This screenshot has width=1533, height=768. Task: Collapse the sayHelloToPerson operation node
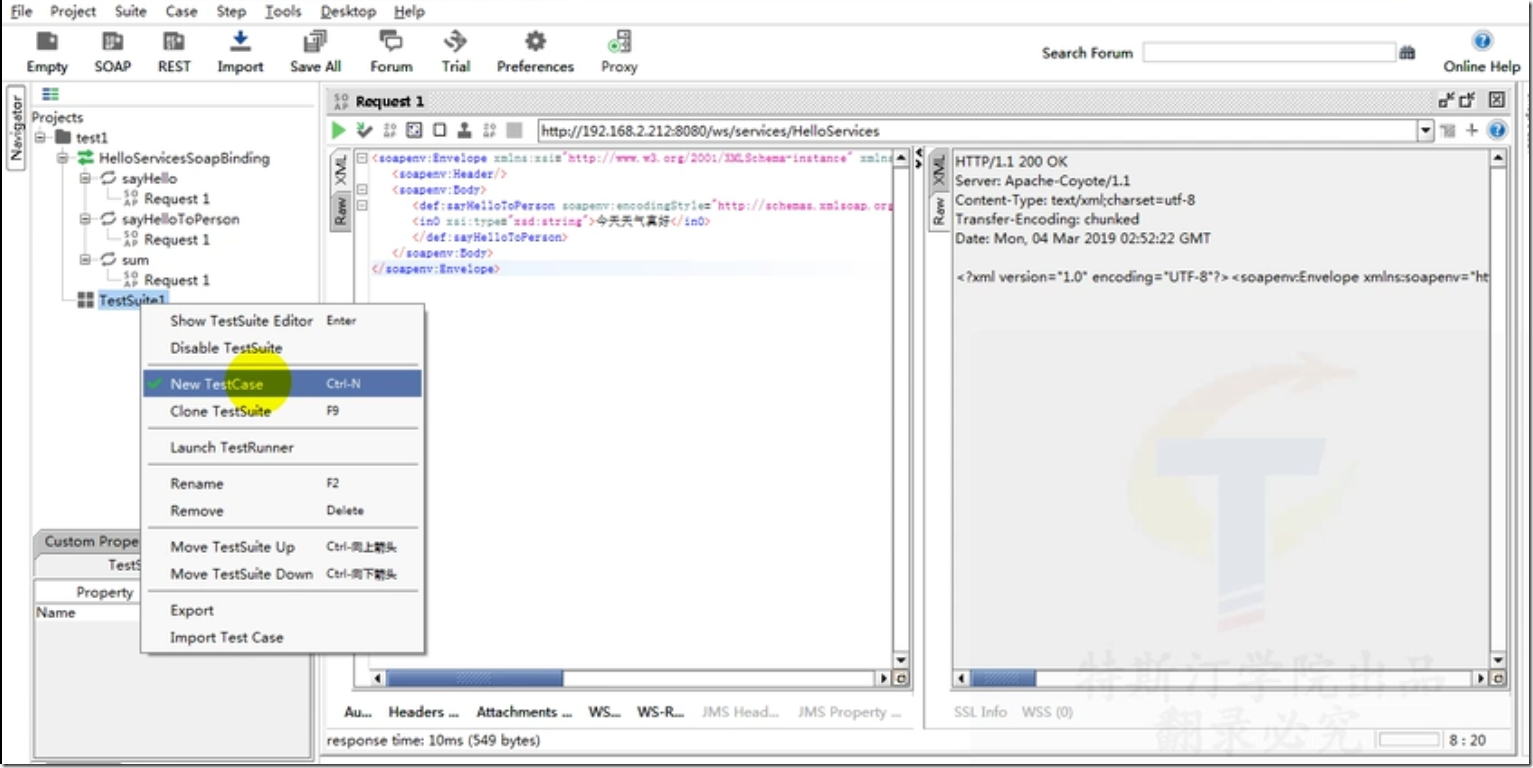86,219
